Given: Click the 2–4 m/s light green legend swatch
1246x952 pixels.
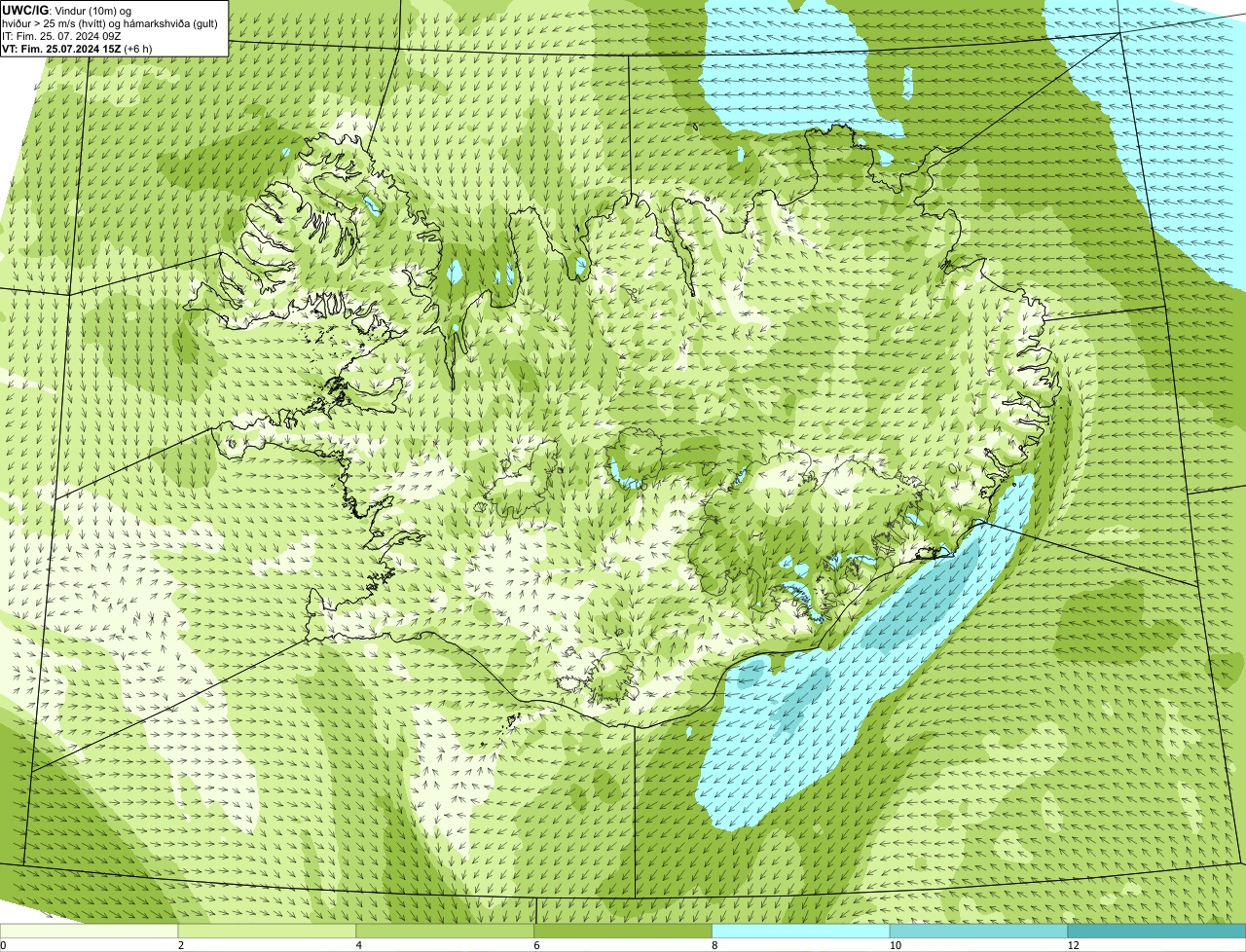Looking at the screenshot, I should (x=268, y=932).
